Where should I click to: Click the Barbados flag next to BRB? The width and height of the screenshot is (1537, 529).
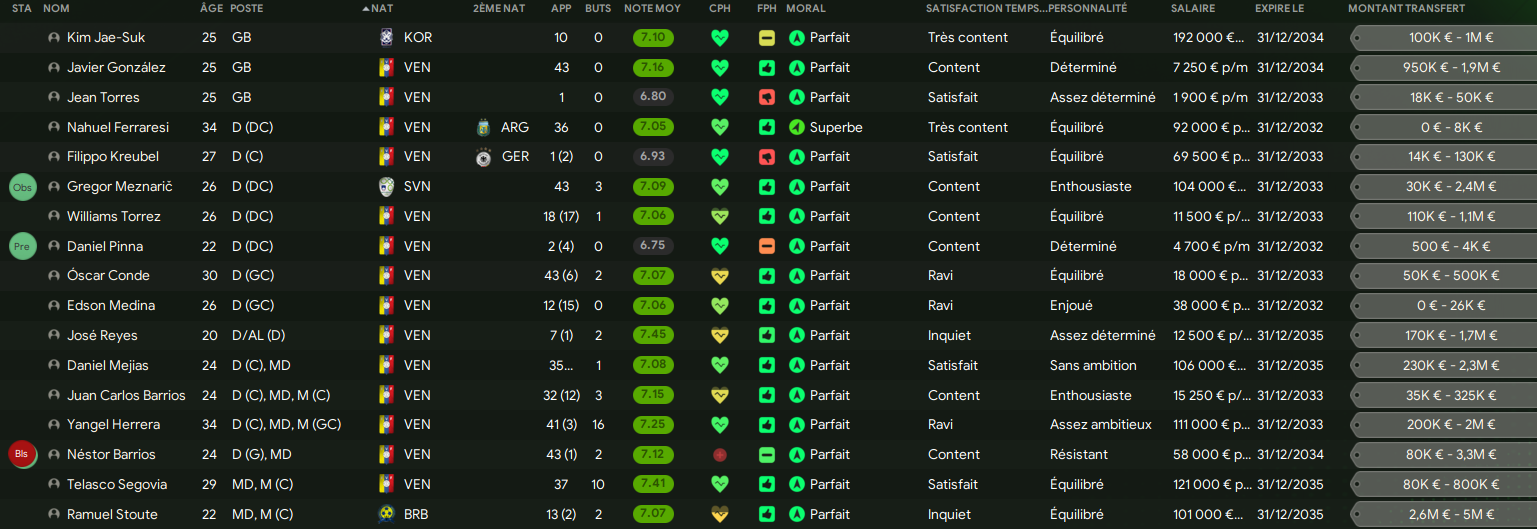386,514
